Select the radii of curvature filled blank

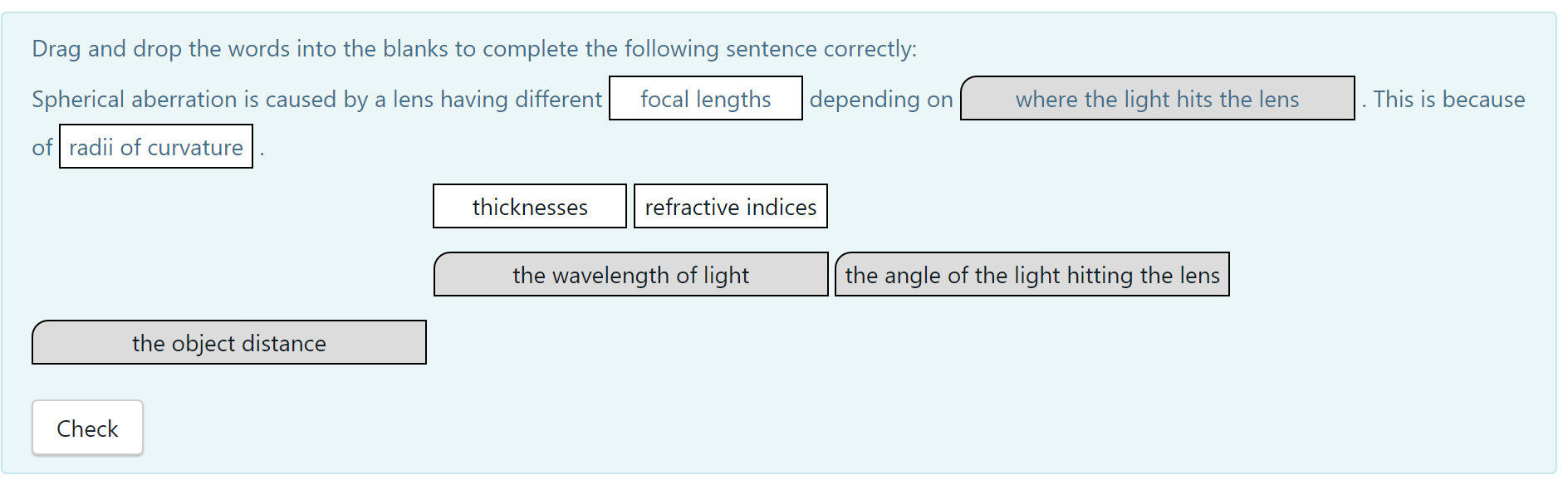[155, 147]
